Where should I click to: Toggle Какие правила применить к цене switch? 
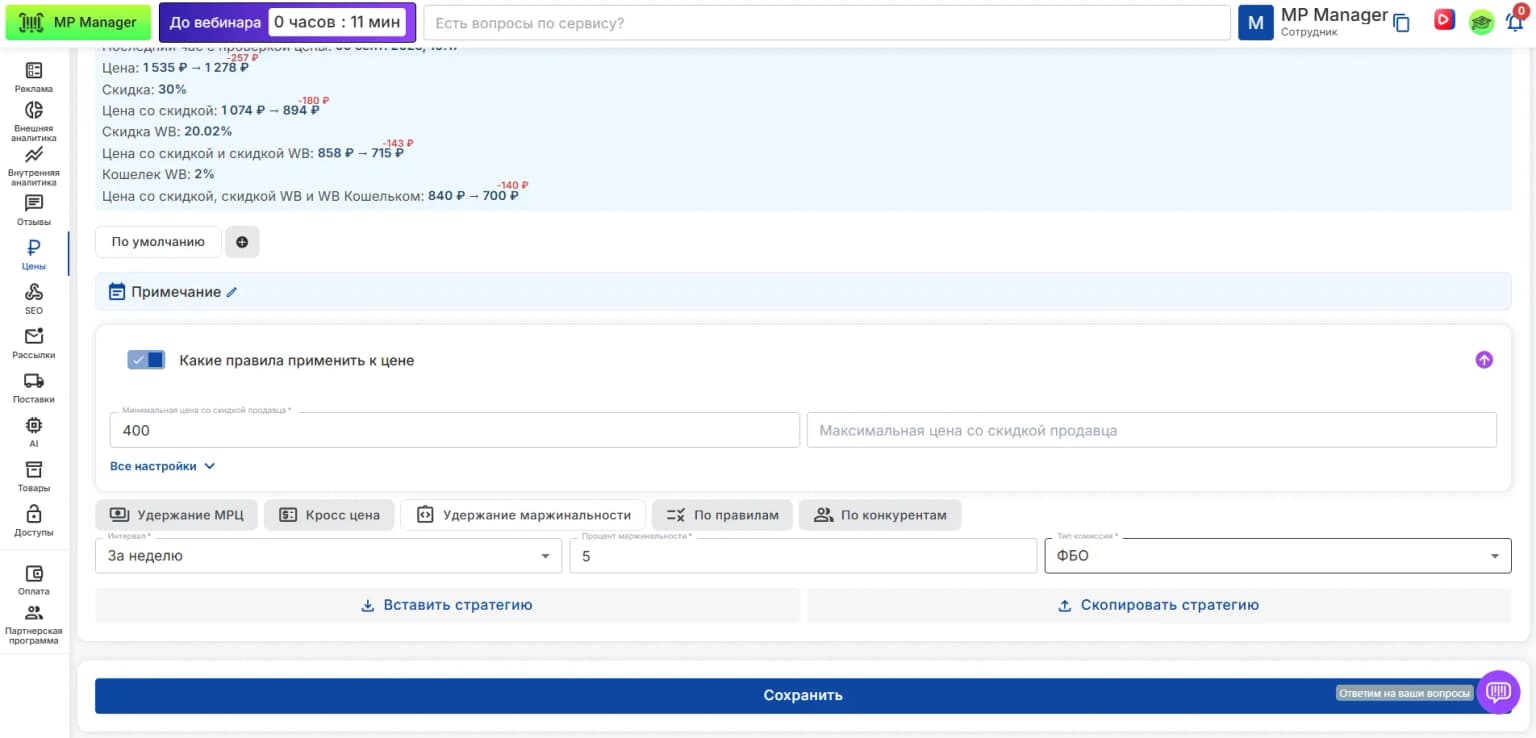[x=146, y=360]
